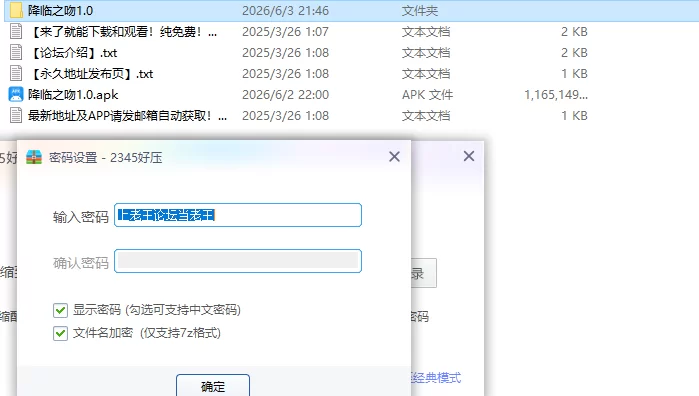Screen dimensions: 699x396
Task: Toggle the 显示密码 checkbox
Action: 60,310
